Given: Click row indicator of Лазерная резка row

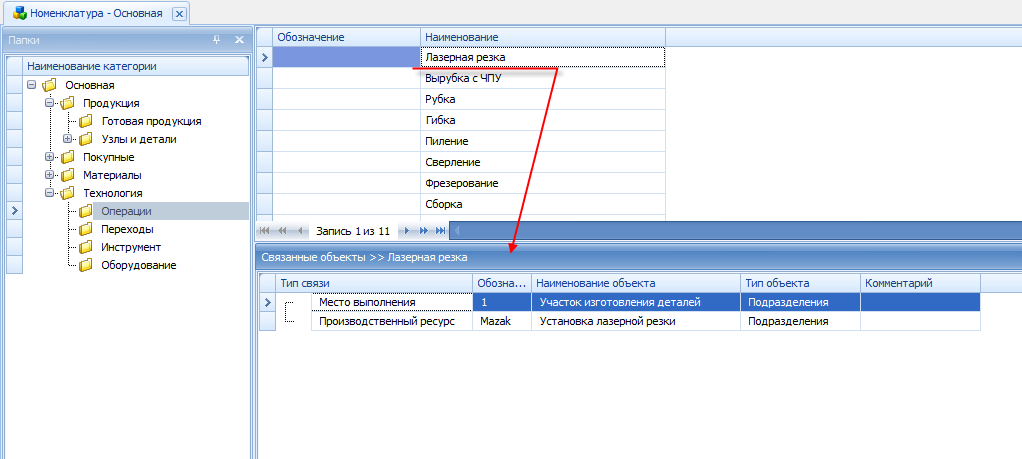Looking at the screenshot, I should coord(264,57).
